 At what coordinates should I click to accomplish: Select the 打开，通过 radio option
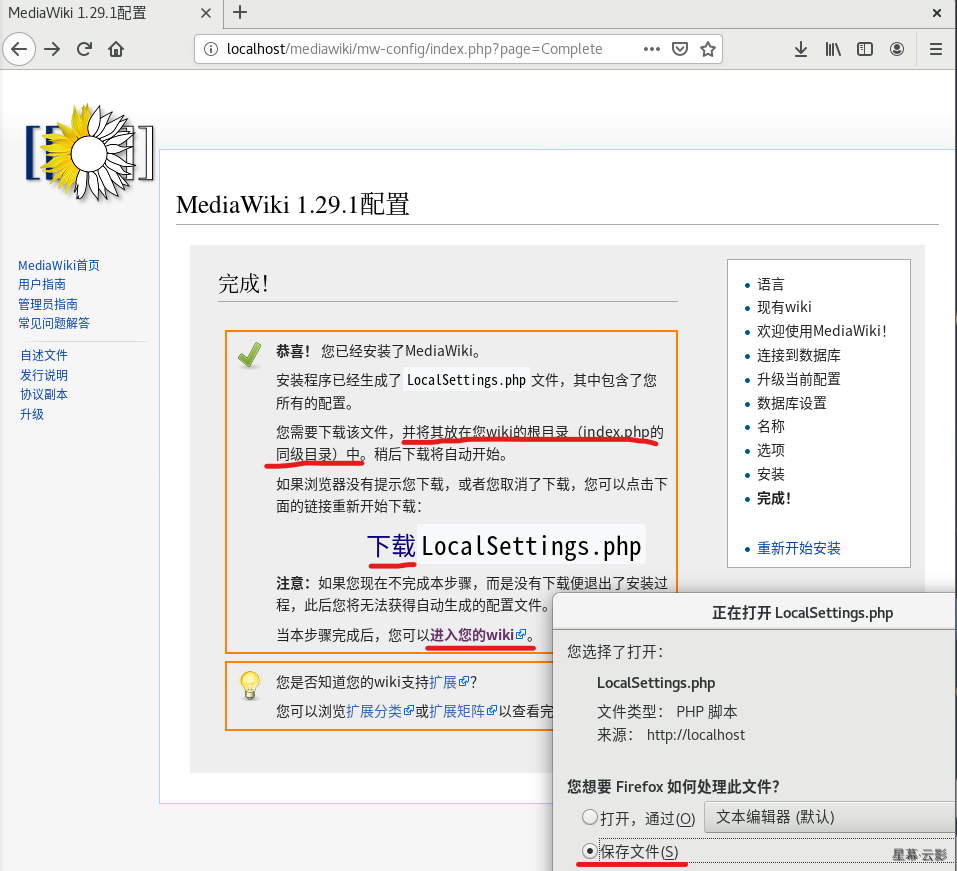click(x=590, y=818)
